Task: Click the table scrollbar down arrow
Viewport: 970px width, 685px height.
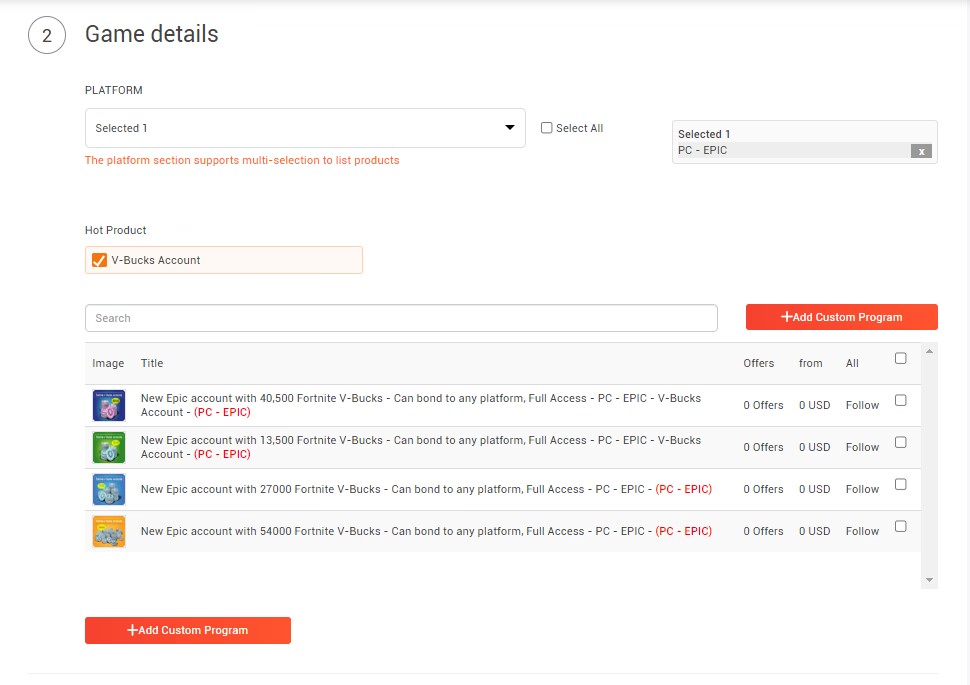Action: (929, 580)
